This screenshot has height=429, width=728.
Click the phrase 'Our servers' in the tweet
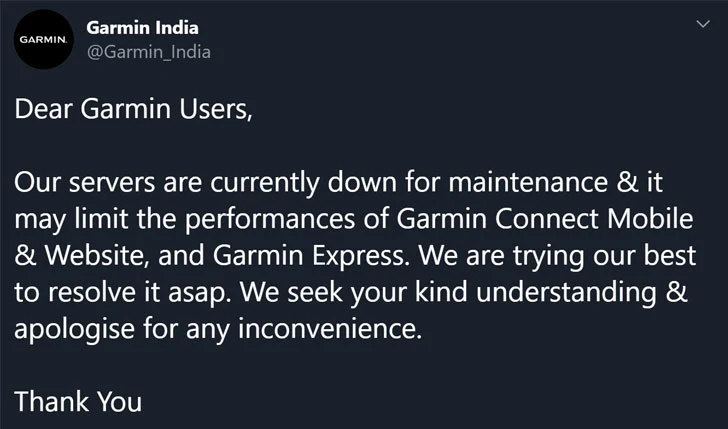tap(84, 182)
